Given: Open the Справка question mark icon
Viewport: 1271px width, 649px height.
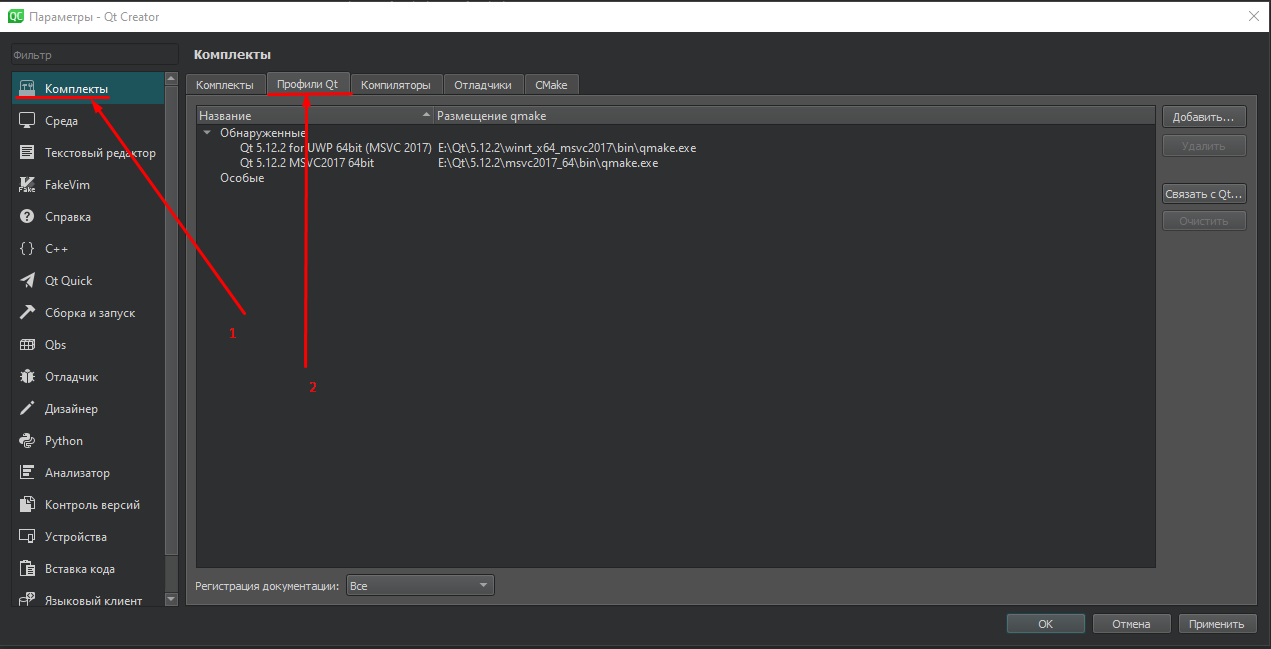Looking at the screenshot, I should pos(28,216).
